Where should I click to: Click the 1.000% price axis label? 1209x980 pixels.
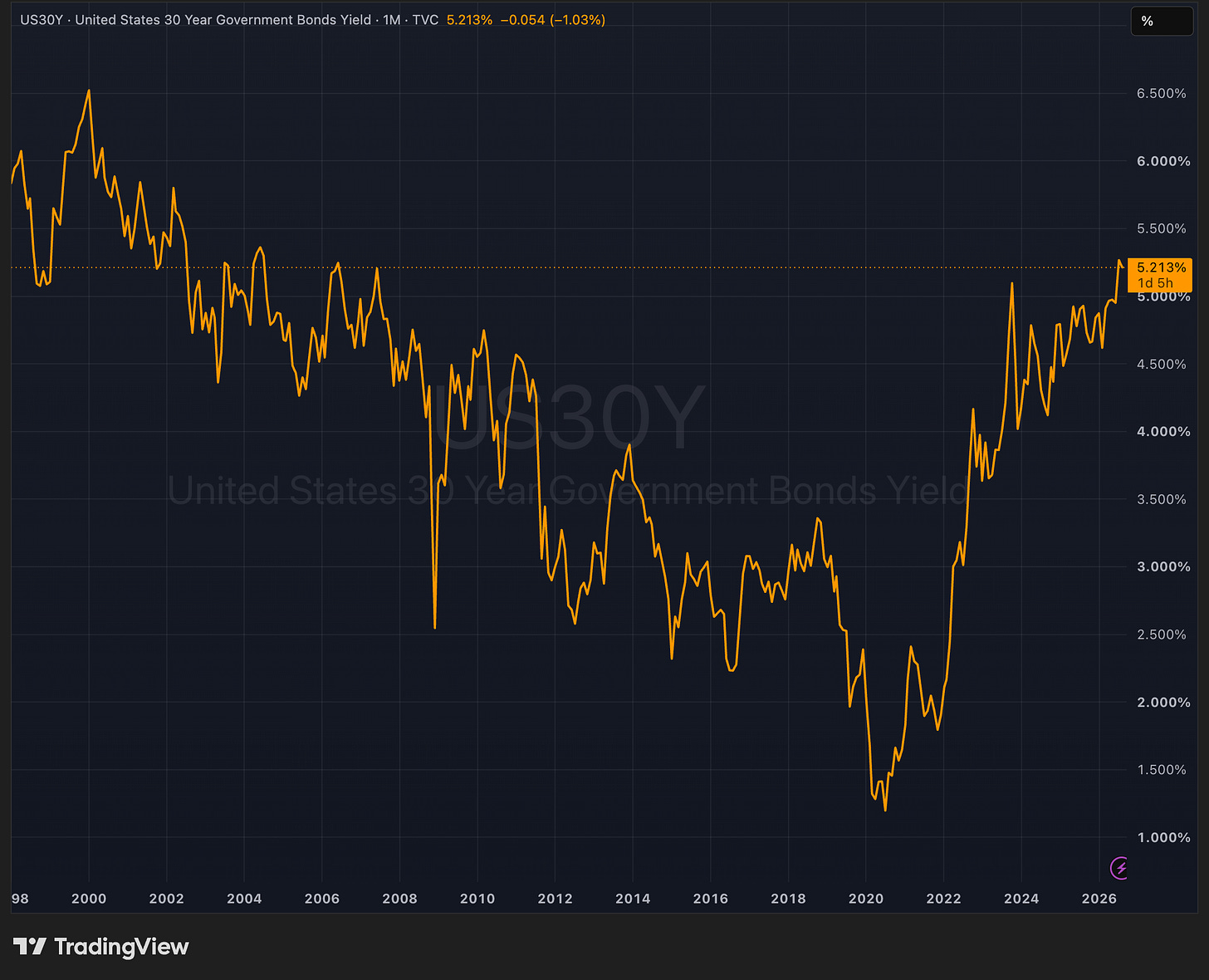1163,838
